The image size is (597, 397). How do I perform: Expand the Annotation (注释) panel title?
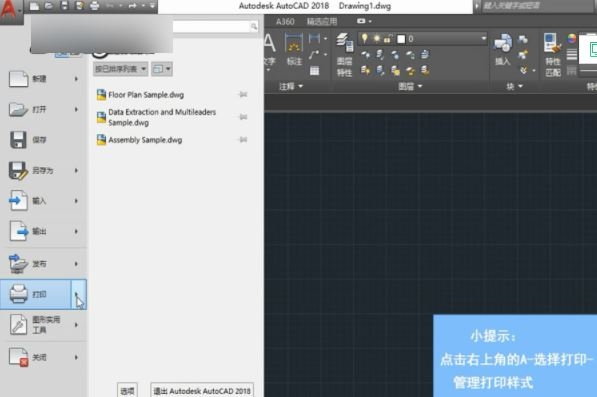point(291,86)
